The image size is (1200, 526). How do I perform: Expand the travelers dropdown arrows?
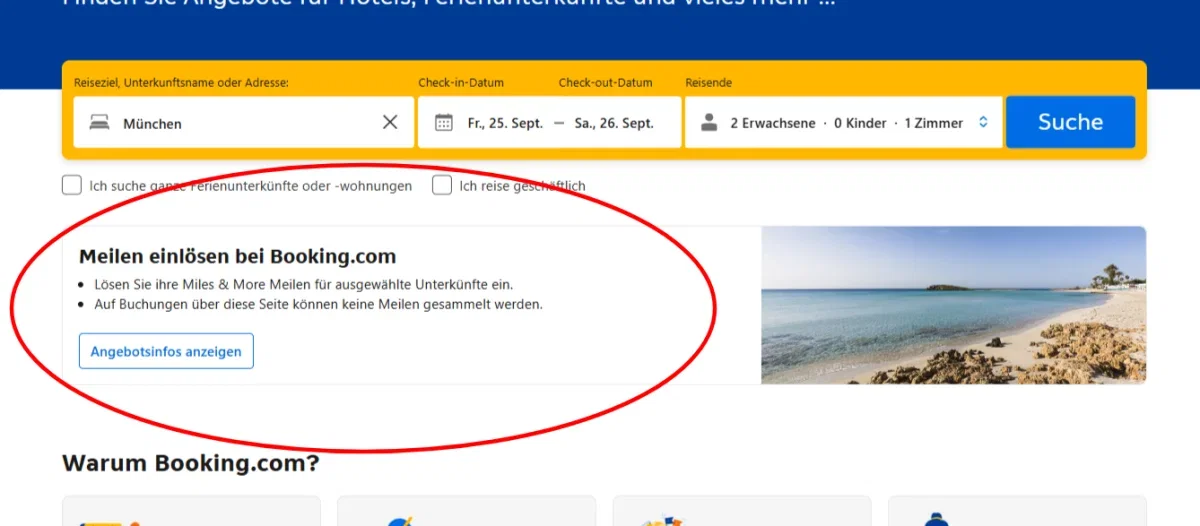[x=983, y=122]
